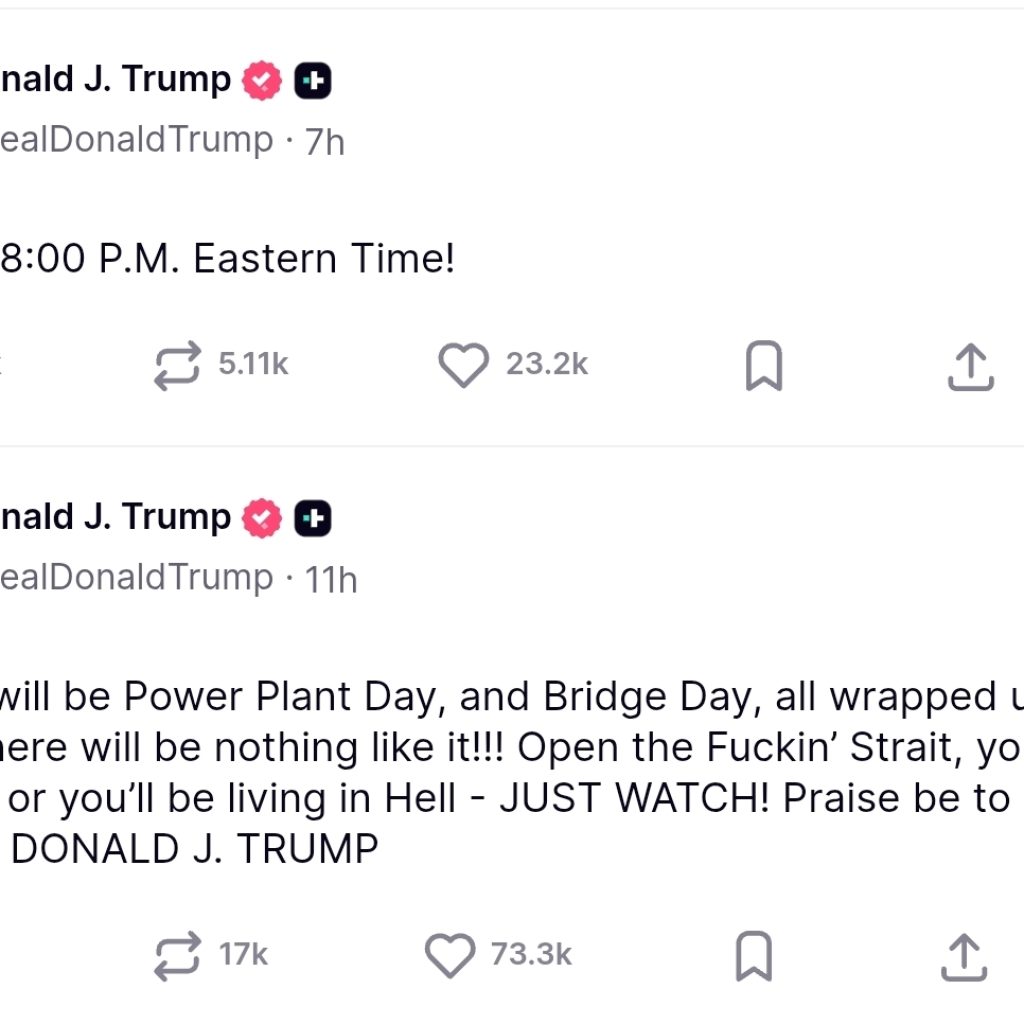Bookmark the "Power Plant Day" post

pyautogui.click(x=754, y=957)
